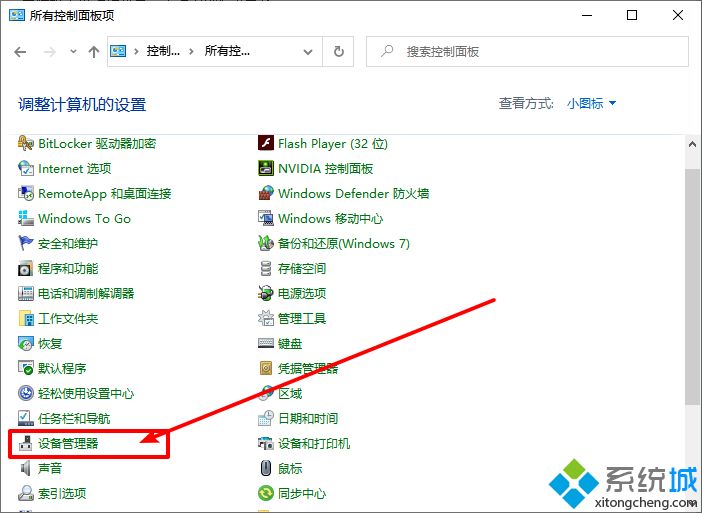This screenshot has width=702, height=513.
Task: Click the scrollbar up arrow
Action: 692,145
